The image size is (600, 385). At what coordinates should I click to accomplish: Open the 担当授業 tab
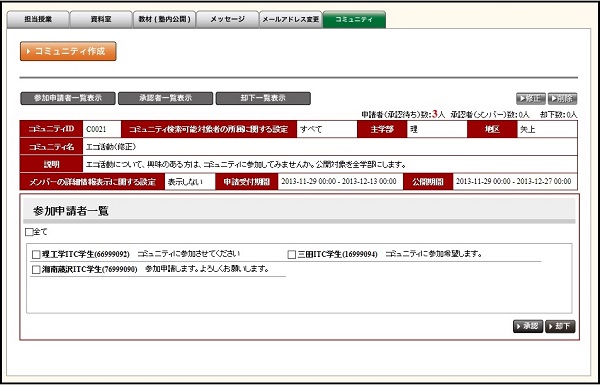pos(38,20)
